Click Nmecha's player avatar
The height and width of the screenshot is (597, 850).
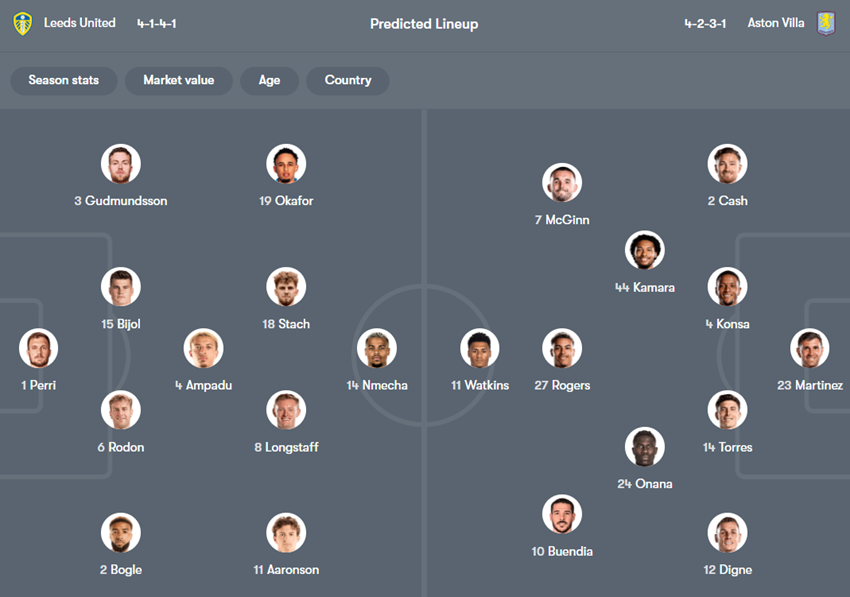click(377, 348)
